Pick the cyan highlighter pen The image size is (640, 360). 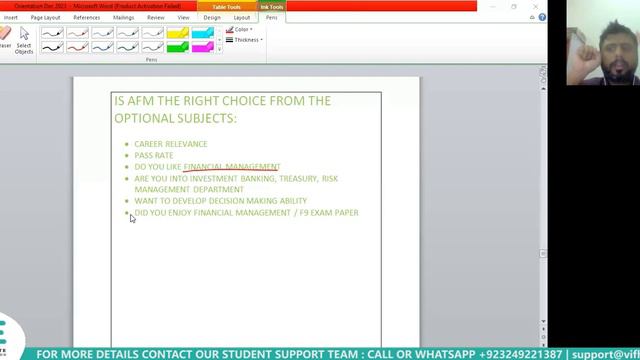coord(203,33)
